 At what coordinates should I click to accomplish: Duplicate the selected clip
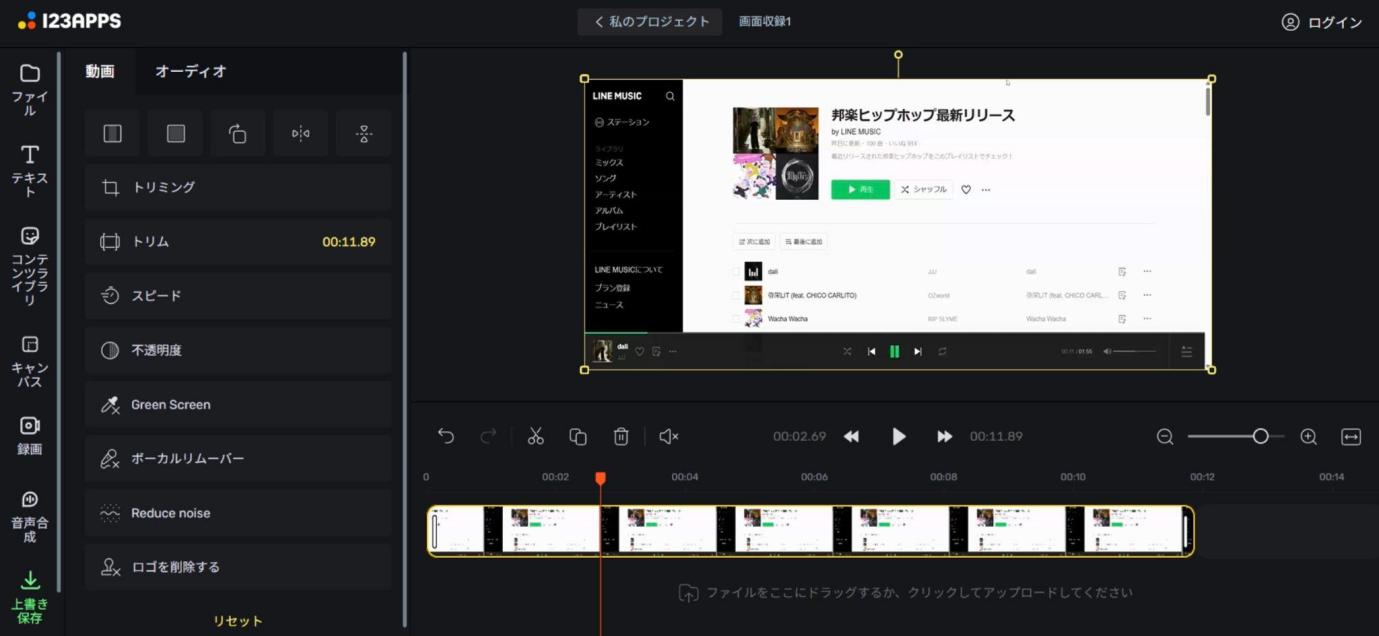tap(578, 436)
